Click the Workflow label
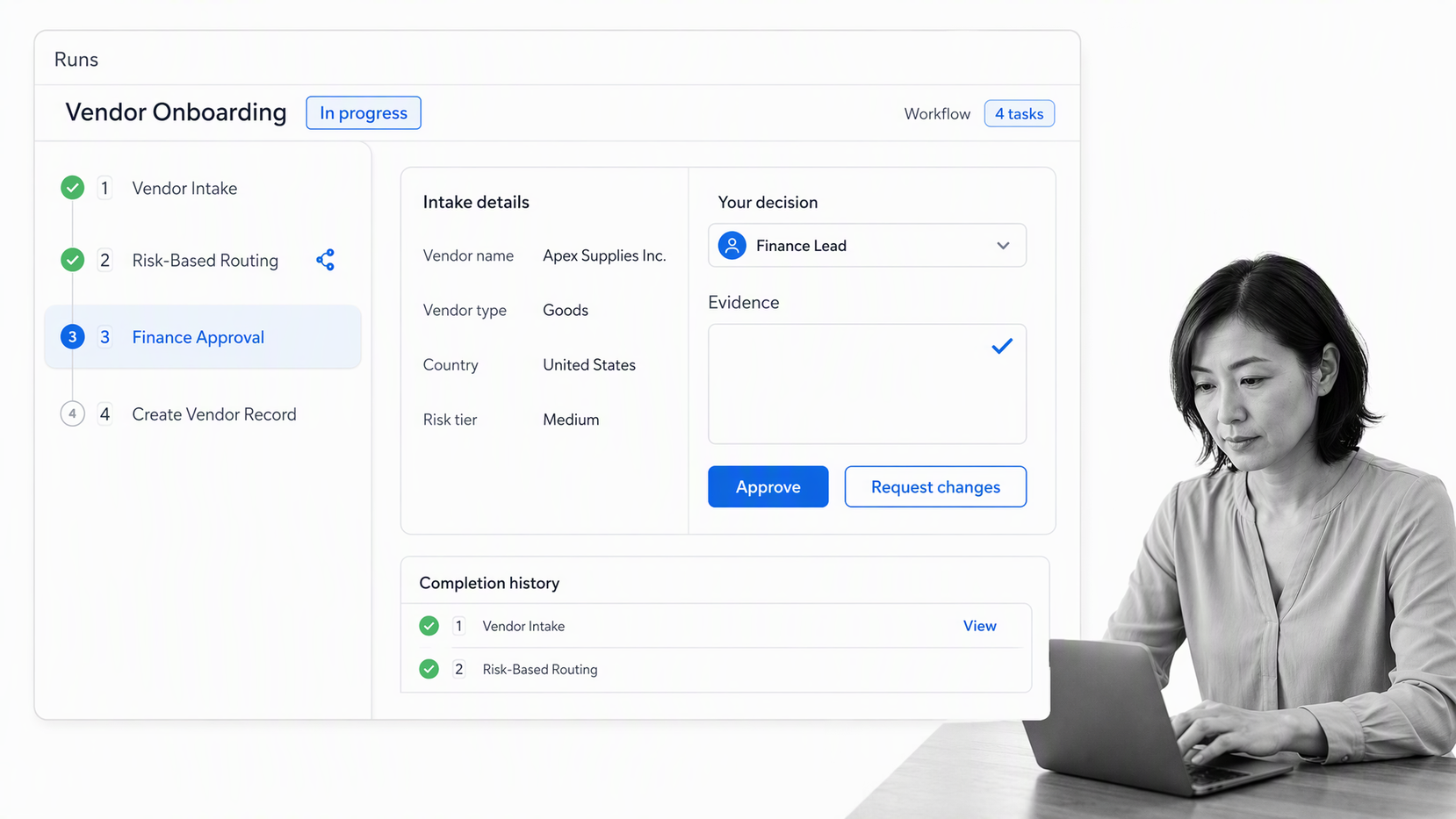 [937, 114]
